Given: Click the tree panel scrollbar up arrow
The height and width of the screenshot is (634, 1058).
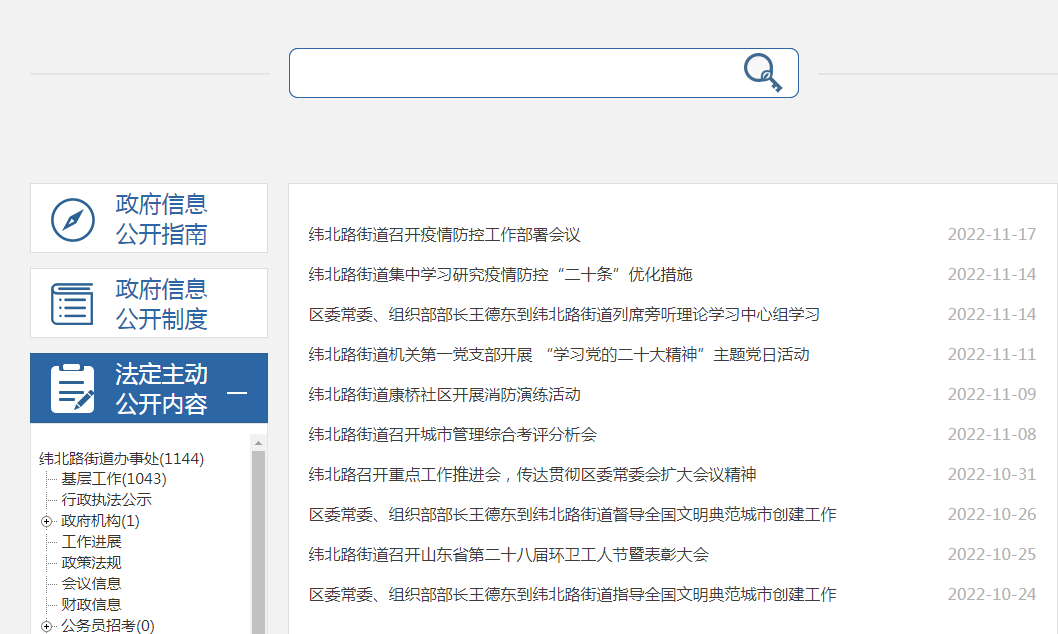Looking at the screenshot, I should [x=258, y=442].
